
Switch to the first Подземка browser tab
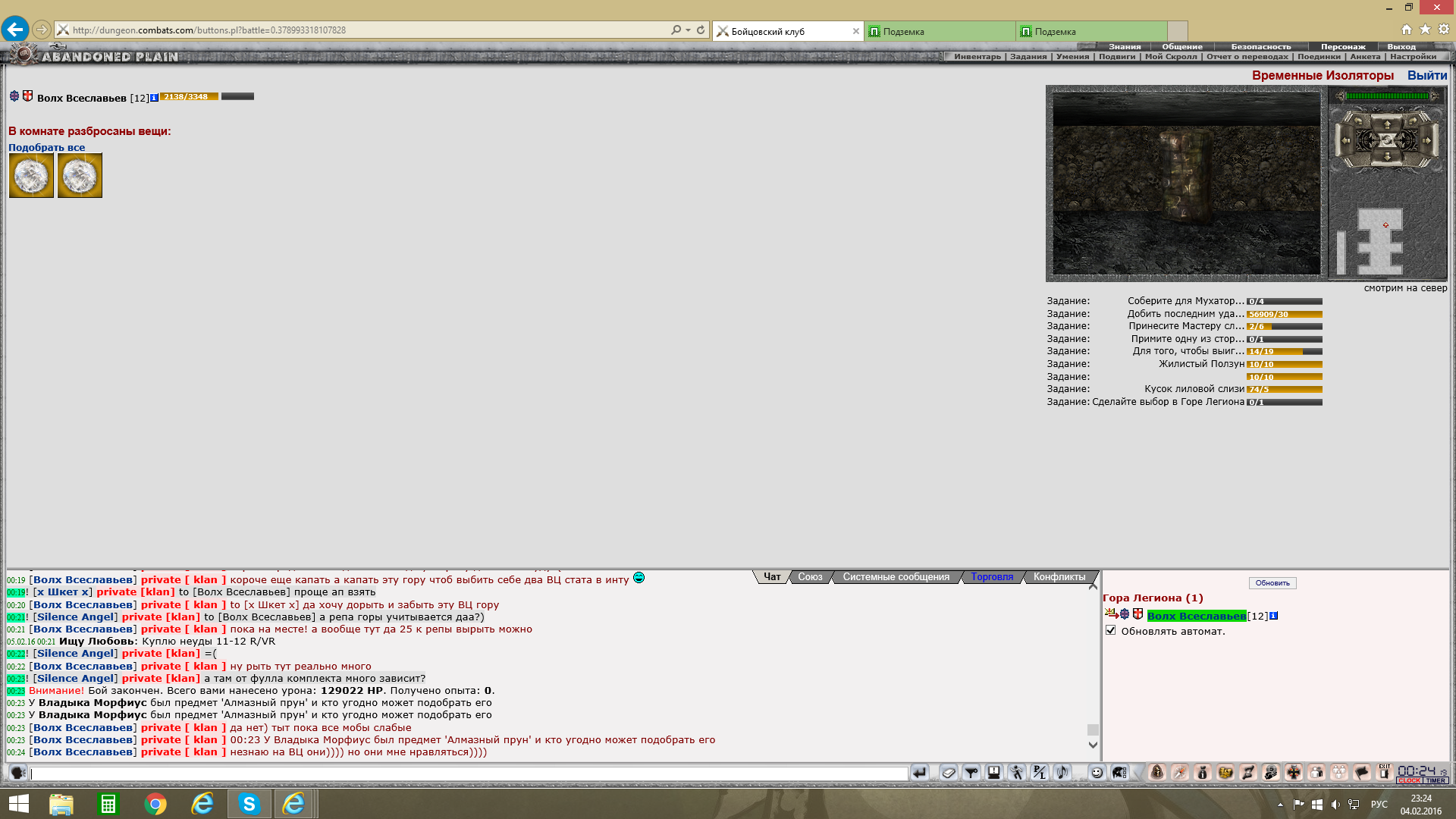(940, 31)
